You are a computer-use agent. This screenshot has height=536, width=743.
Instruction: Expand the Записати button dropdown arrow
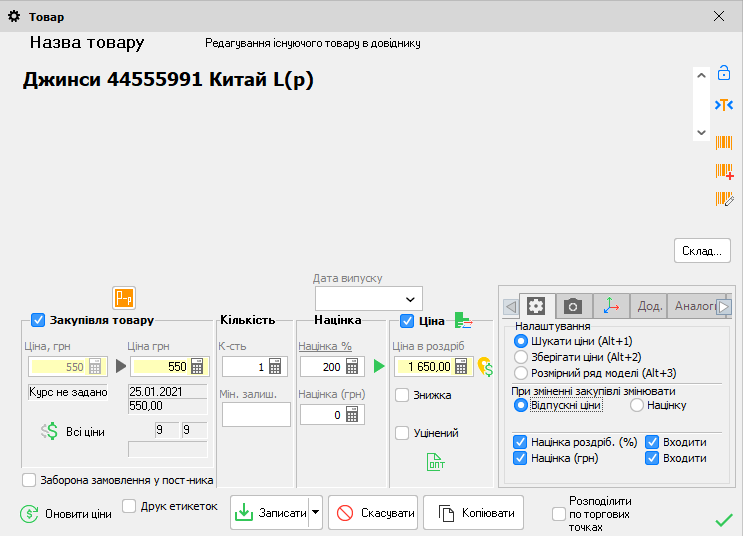tap(316, 513)
